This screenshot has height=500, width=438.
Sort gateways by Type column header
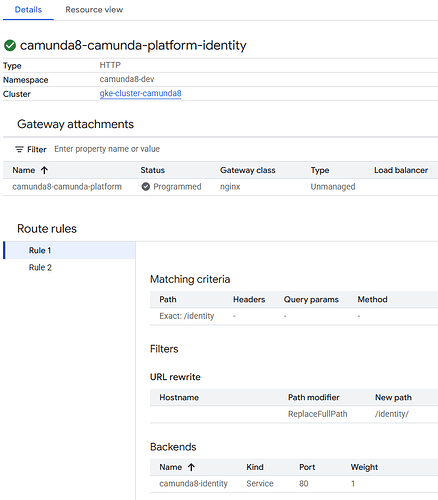[x=320, y=170]
